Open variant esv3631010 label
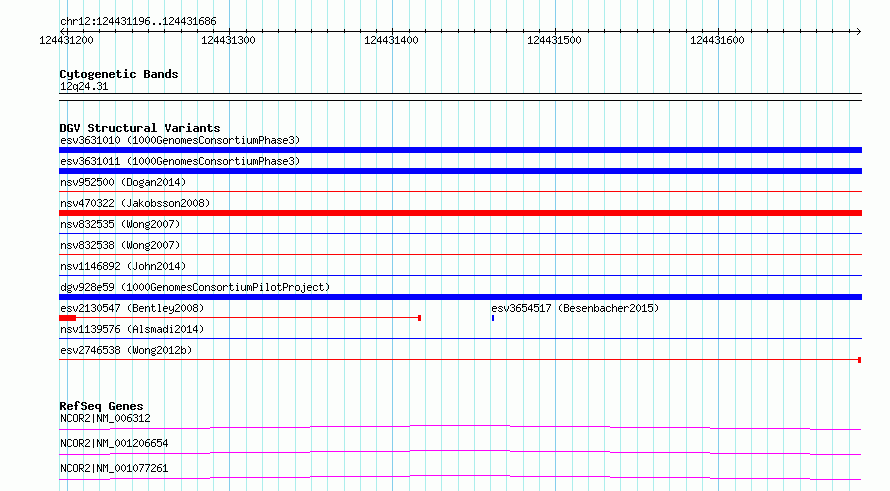Viewport: 890px width, 491px height. [x=180, y=140]
